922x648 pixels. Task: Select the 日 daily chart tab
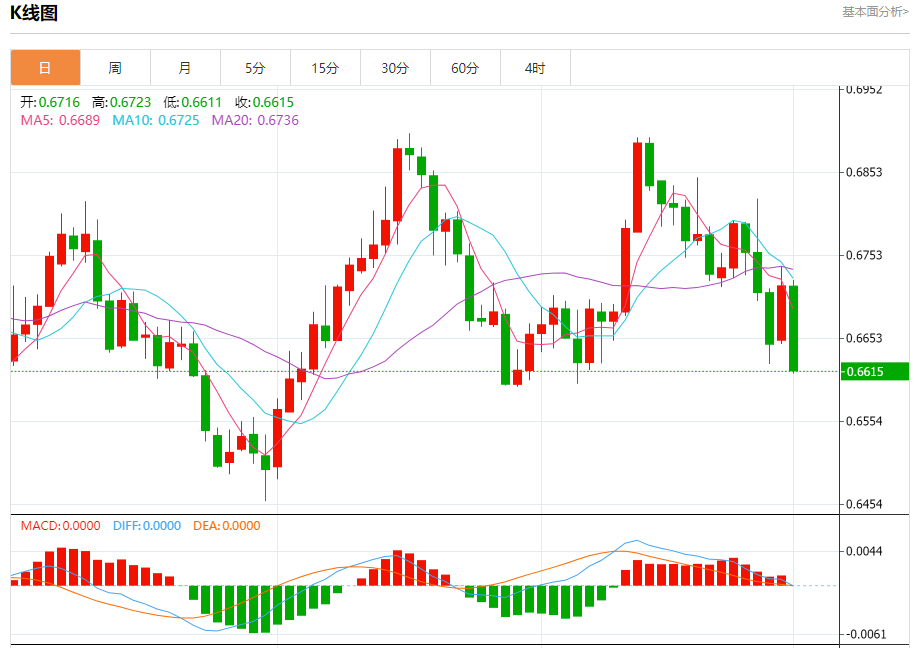pyautogui.click(x=45, y=68)
